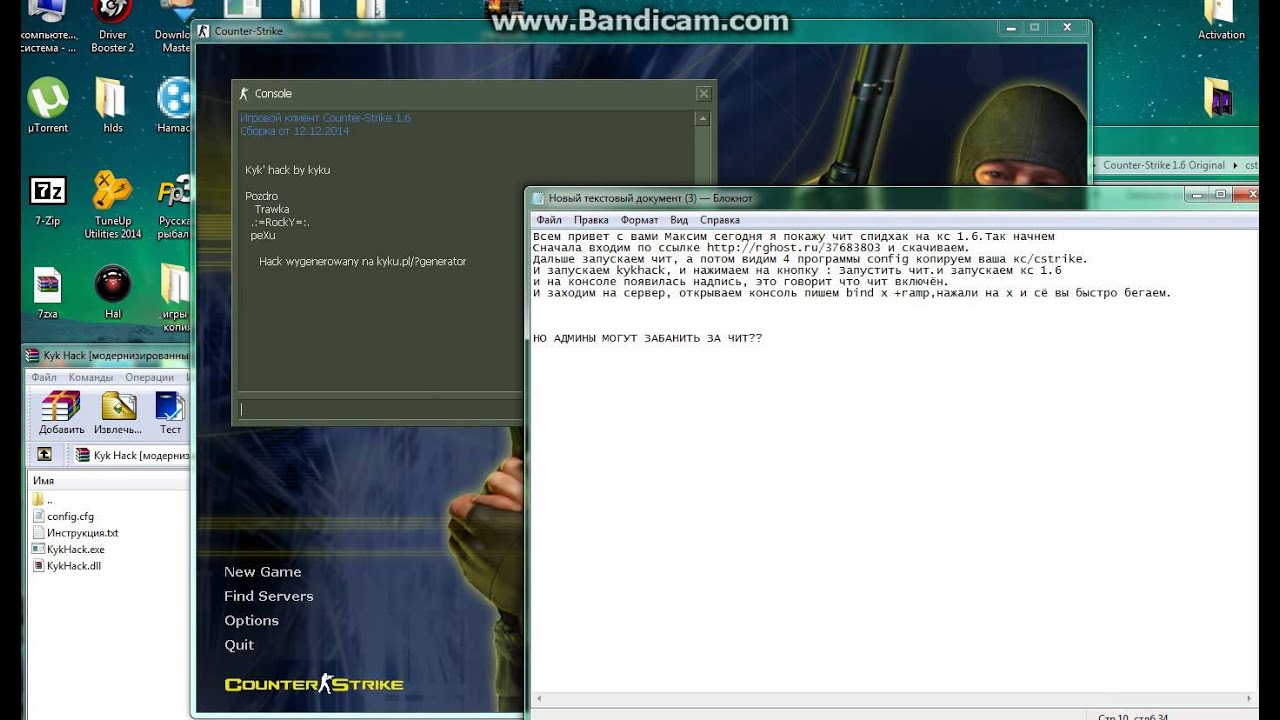Select the Driver Booster 2 desktop icon

coord(112,27)
